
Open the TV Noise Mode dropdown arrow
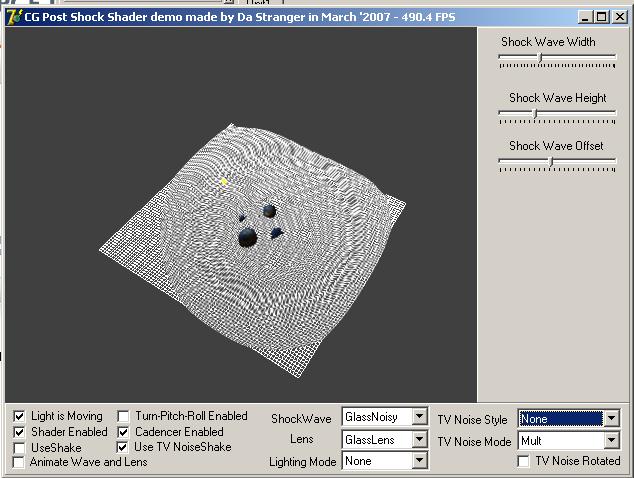coord(611,440)
